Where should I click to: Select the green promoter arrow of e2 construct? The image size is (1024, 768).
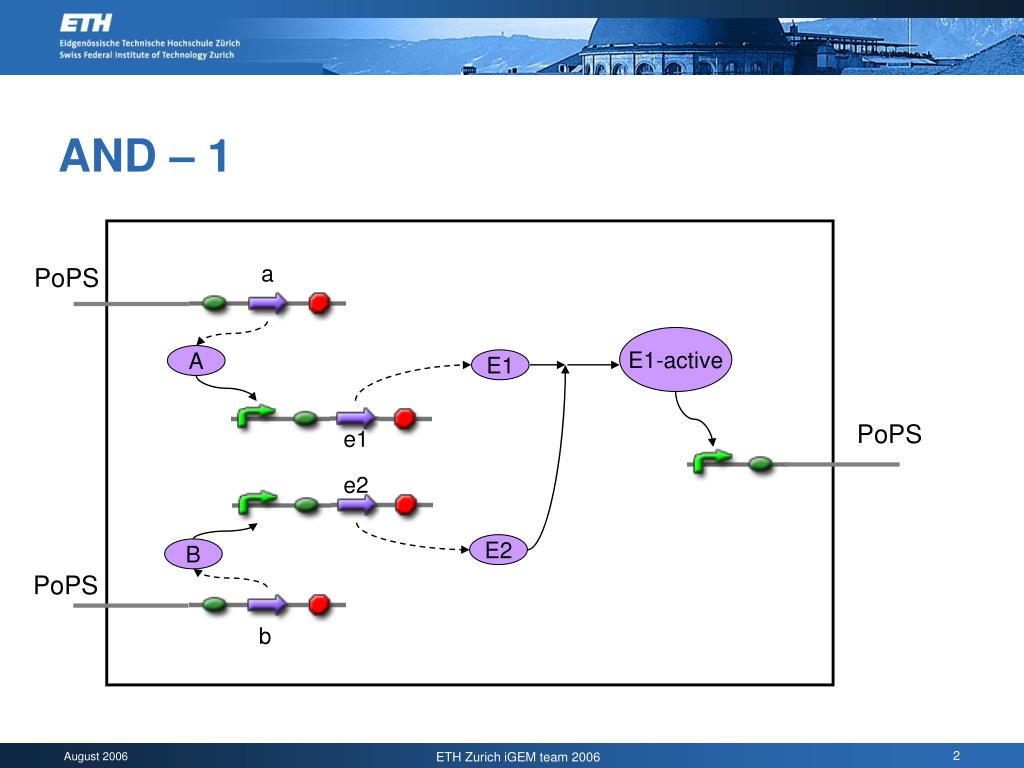pos(257,502)
